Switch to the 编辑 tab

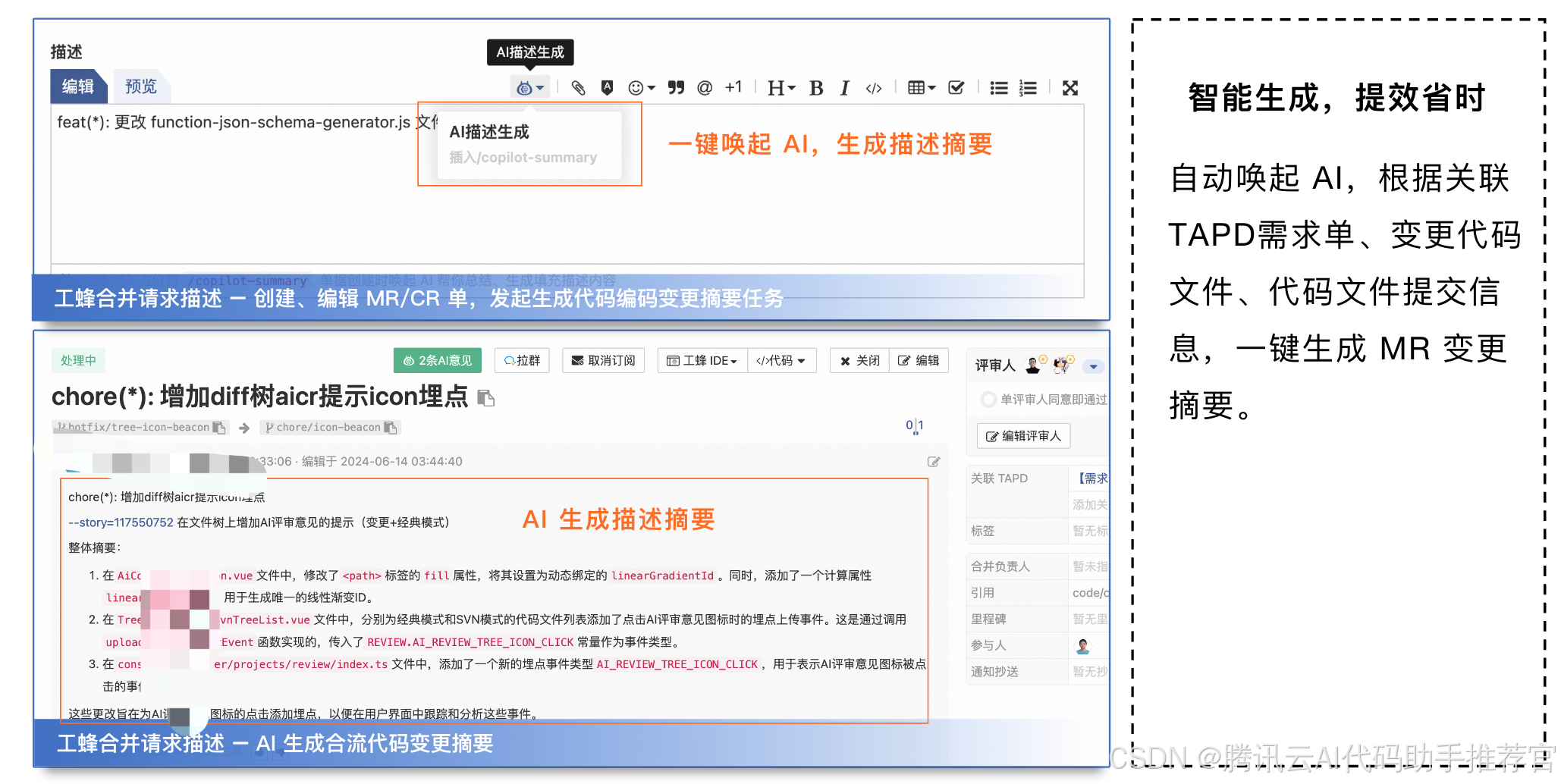[x=78, y=86]
